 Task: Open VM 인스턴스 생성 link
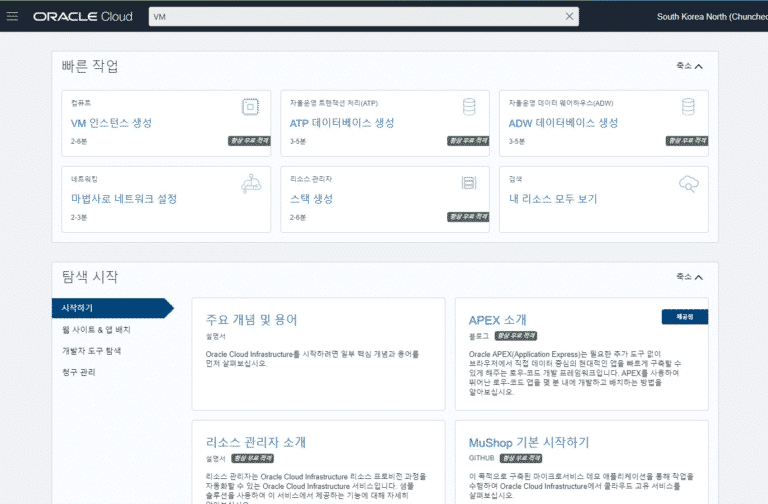point(111,123)
